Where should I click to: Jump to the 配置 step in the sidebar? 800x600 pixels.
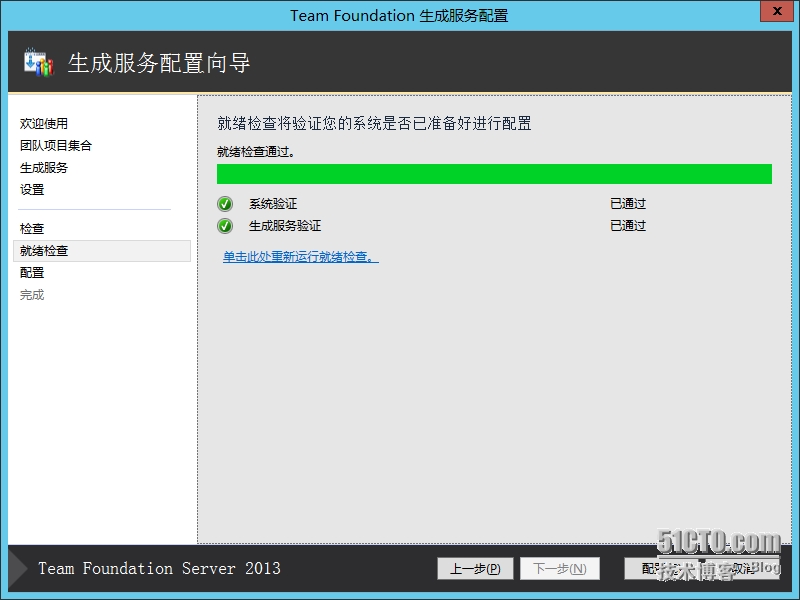click(x=32, y=273)
